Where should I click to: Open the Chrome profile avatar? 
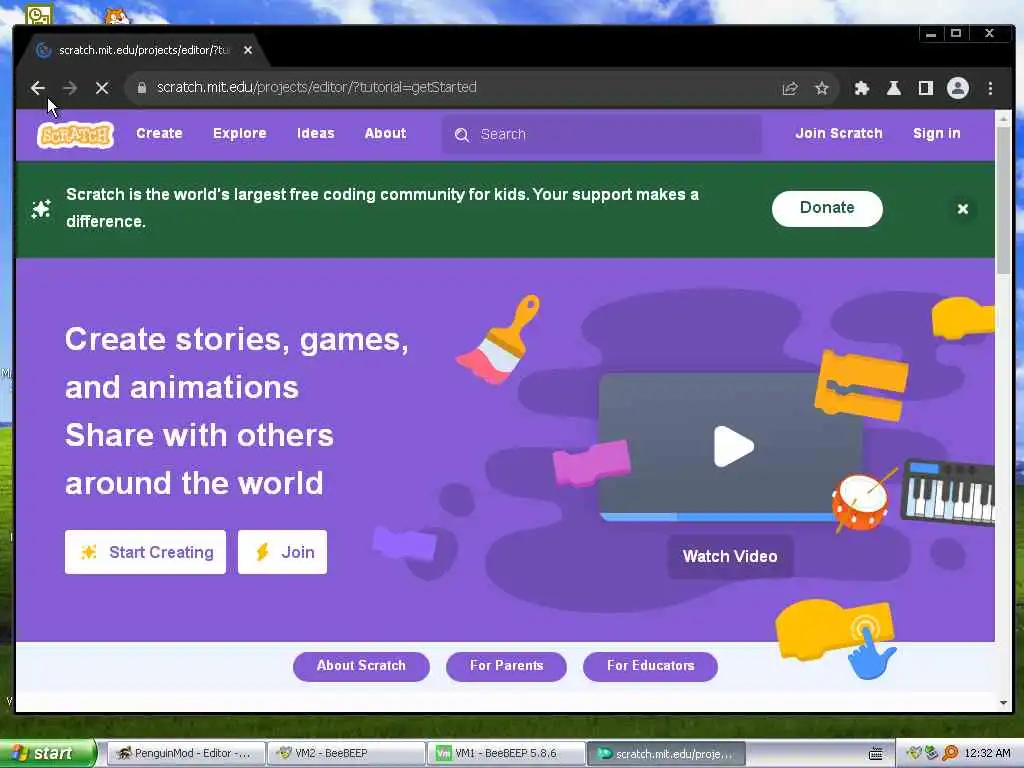[957, 88]
